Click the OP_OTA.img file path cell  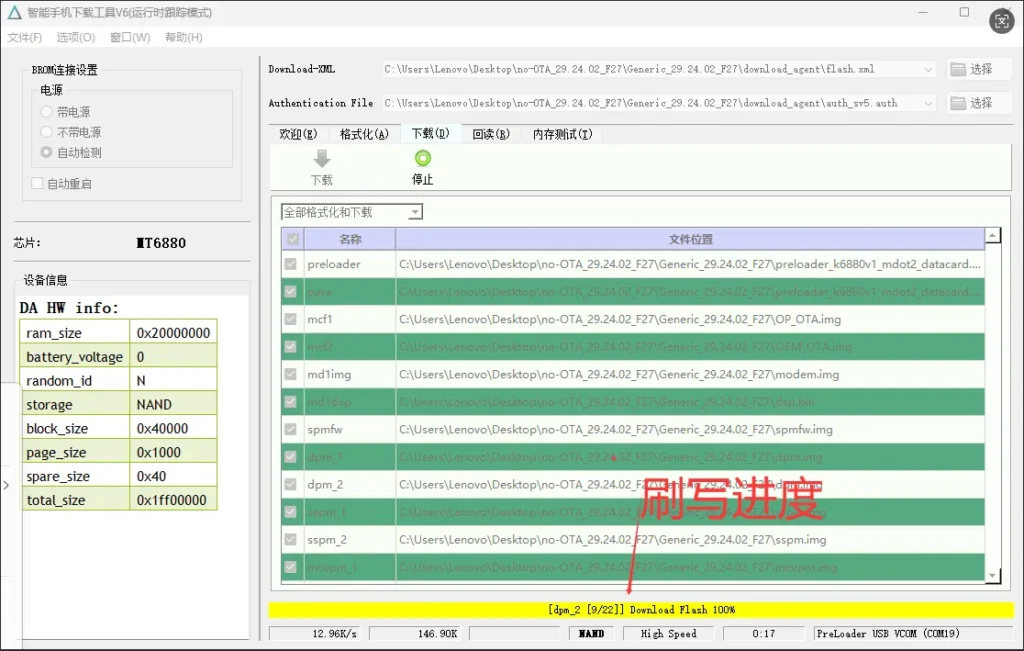pyautogui.click(x=690, y=319)
